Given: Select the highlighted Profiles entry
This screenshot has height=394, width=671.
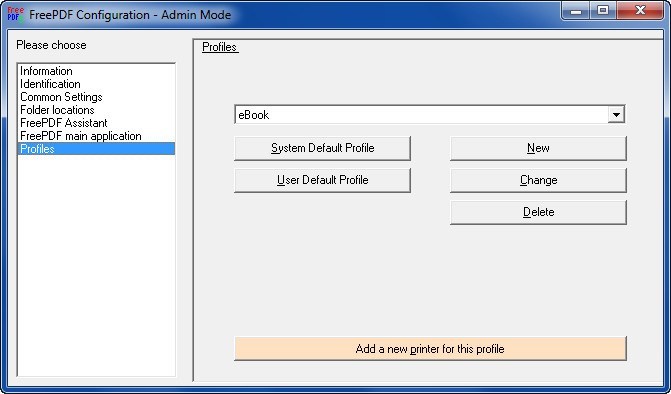Looking at the screenshot, I should coord(96,149).
